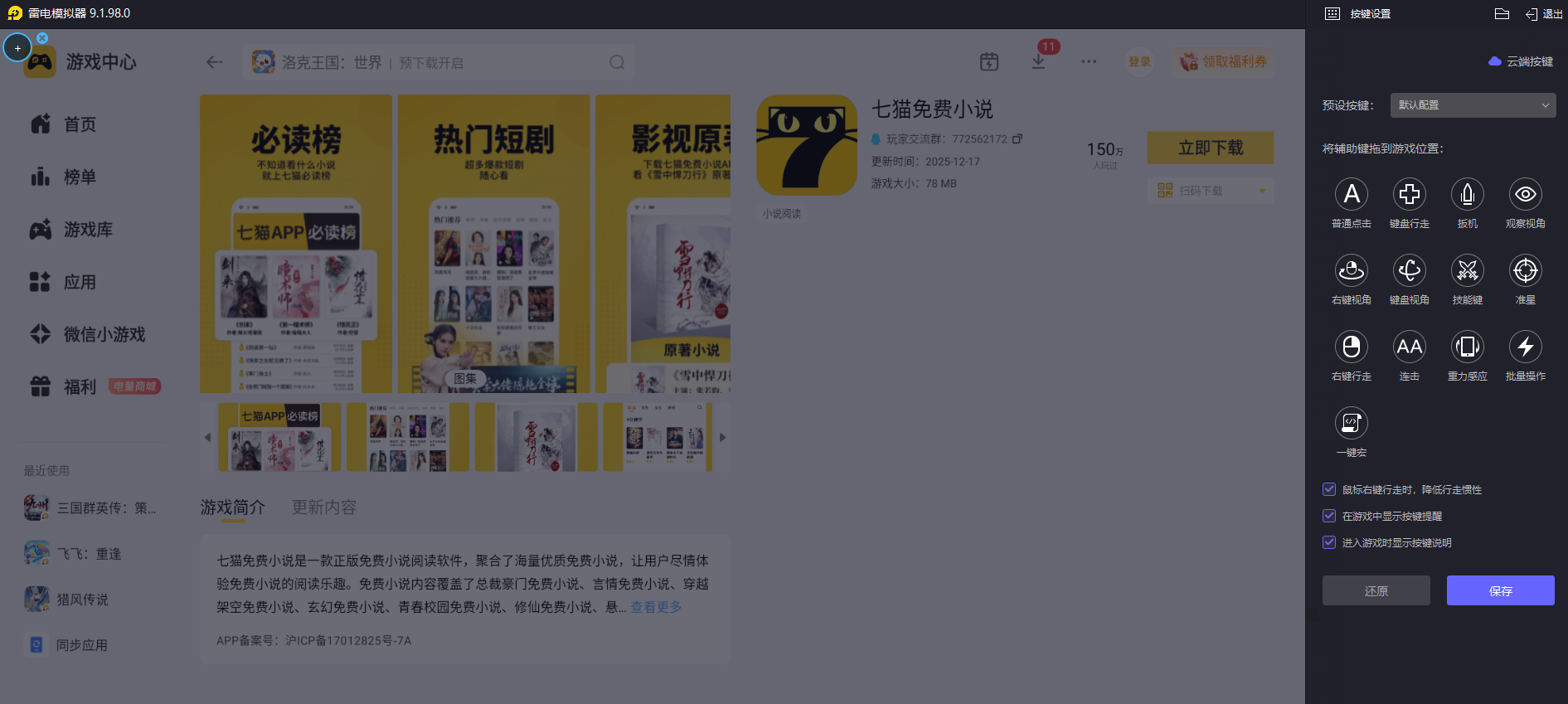
Task: Click the search magnifier icon
Action: [x=617, y=62]
